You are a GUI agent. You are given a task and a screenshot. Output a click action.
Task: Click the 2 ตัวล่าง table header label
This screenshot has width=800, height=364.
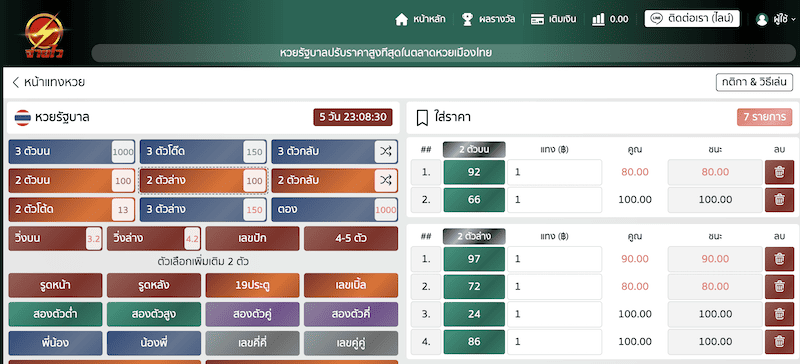click(474, 236)
